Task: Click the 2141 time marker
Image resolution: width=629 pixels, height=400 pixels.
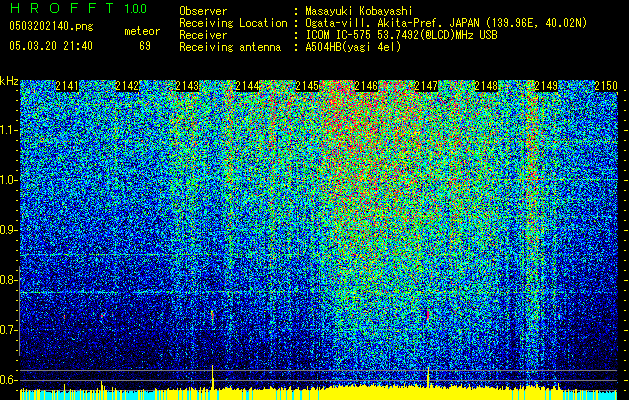Action: coord(67,85)
